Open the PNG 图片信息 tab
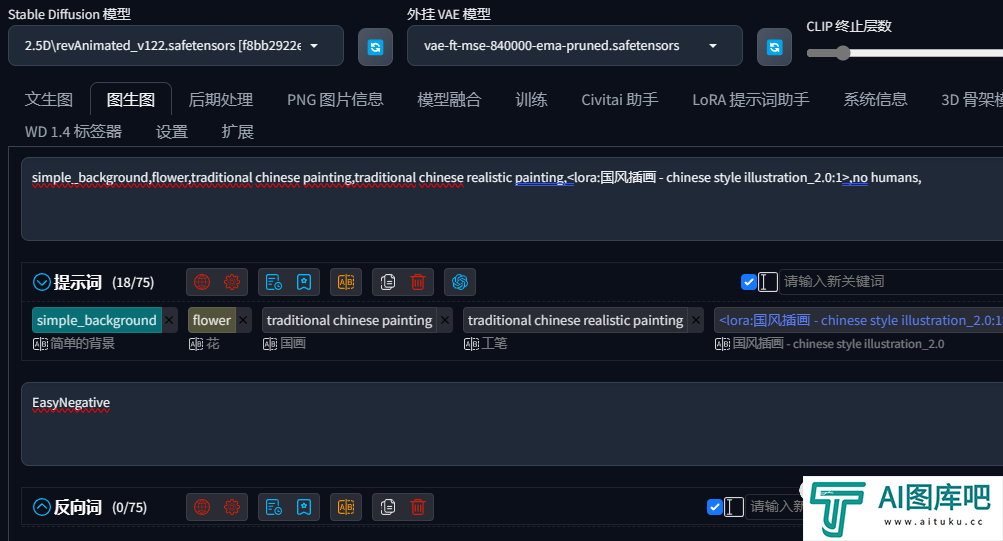Screen dimensions: 1003x541 click(x=335, y=100)
